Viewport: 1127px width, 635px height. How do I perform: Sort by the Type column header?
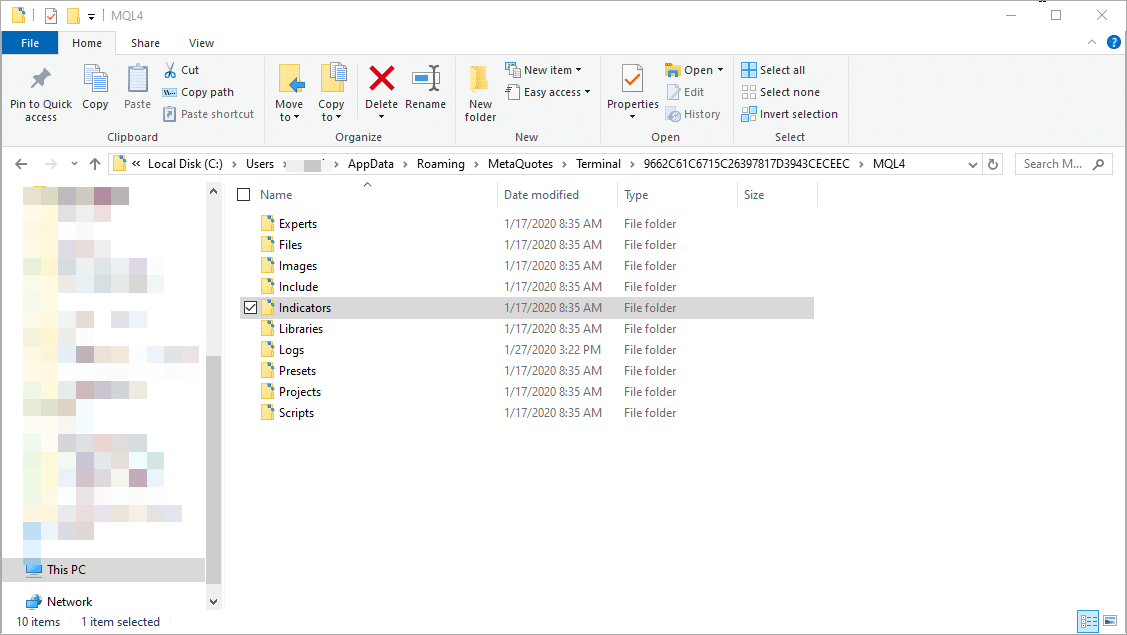(636, 195)
